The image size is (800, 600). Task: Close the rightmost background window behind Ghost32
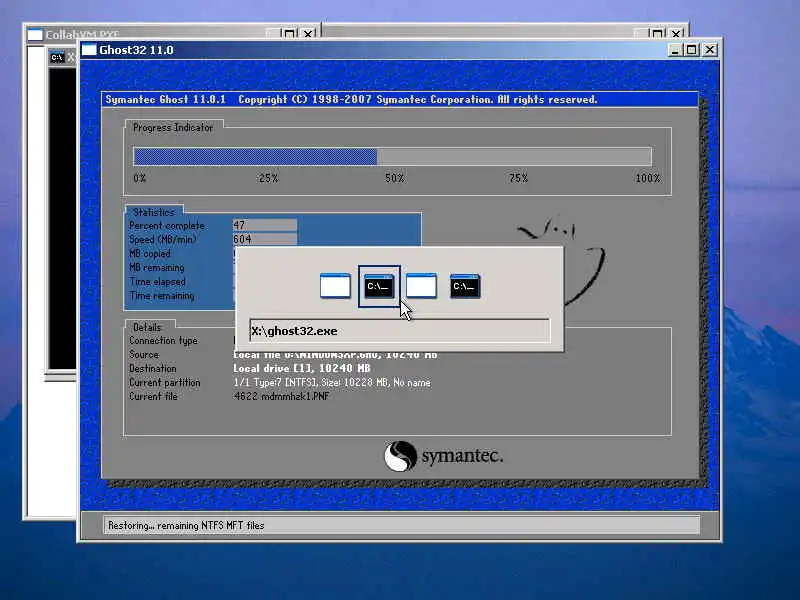coord(676,34)
